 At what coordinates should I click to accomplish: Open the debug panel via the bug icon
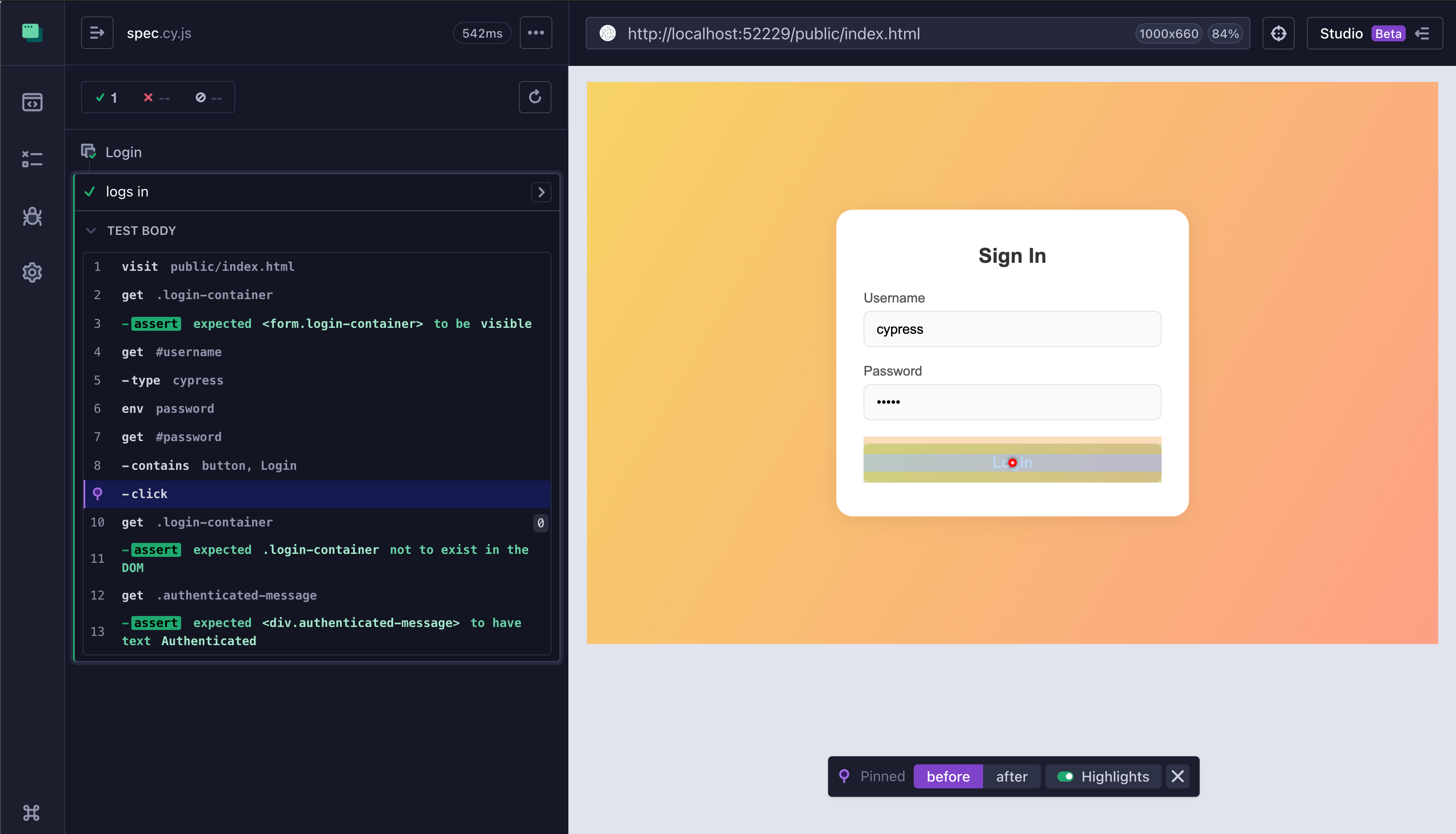click(x=32, y=216)
